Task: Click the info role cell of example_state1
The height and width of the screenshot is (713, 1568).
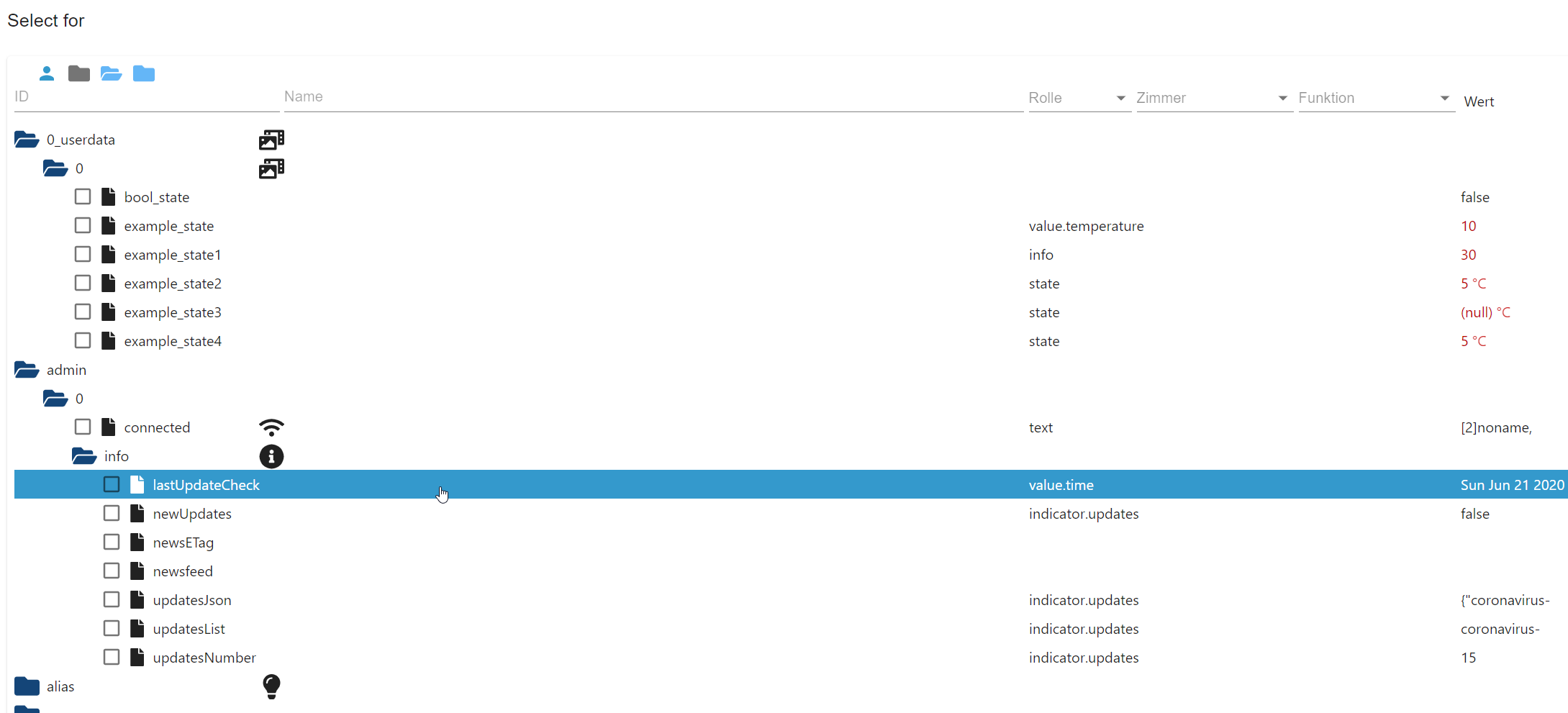Action: click(x=1041, y=255)
